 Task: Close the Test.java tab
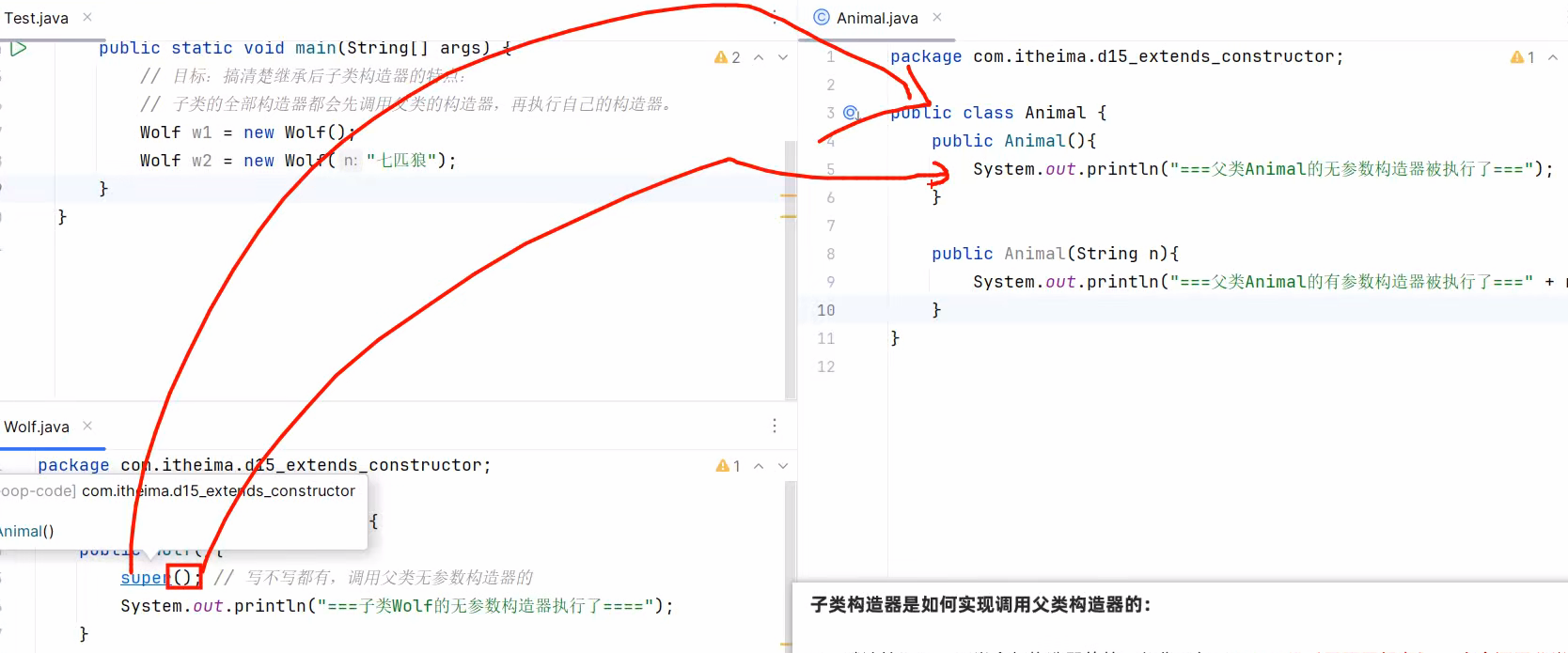point(87,17)
